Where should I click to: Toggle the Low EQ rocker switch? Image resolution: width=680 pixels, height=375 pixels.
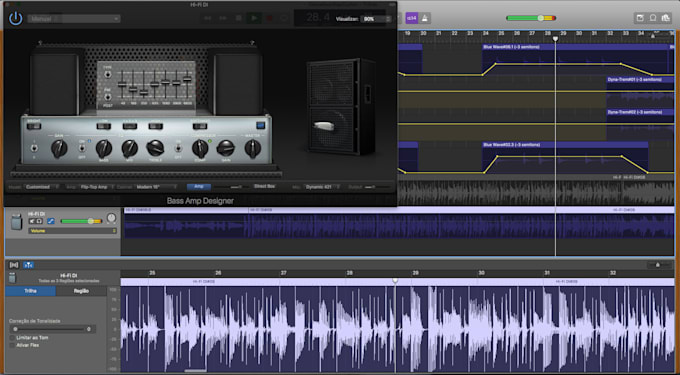(104, 126)
